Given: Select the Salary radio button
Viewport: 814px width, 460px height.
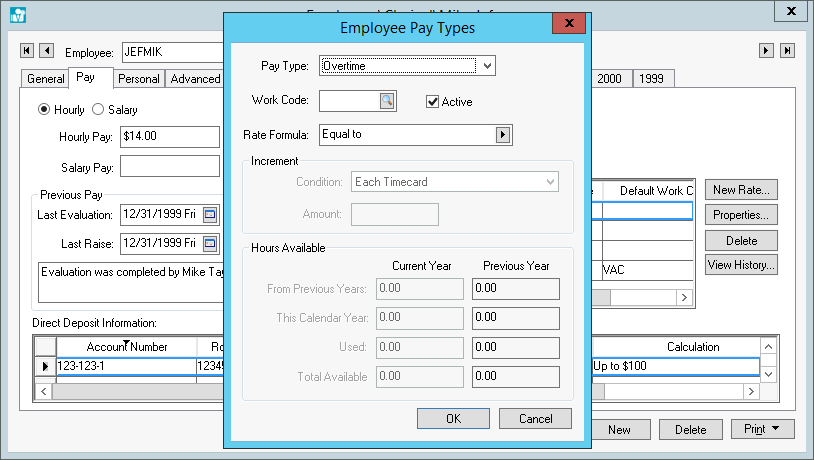Looking at the screenshot, I should click(x=98, y=109).
